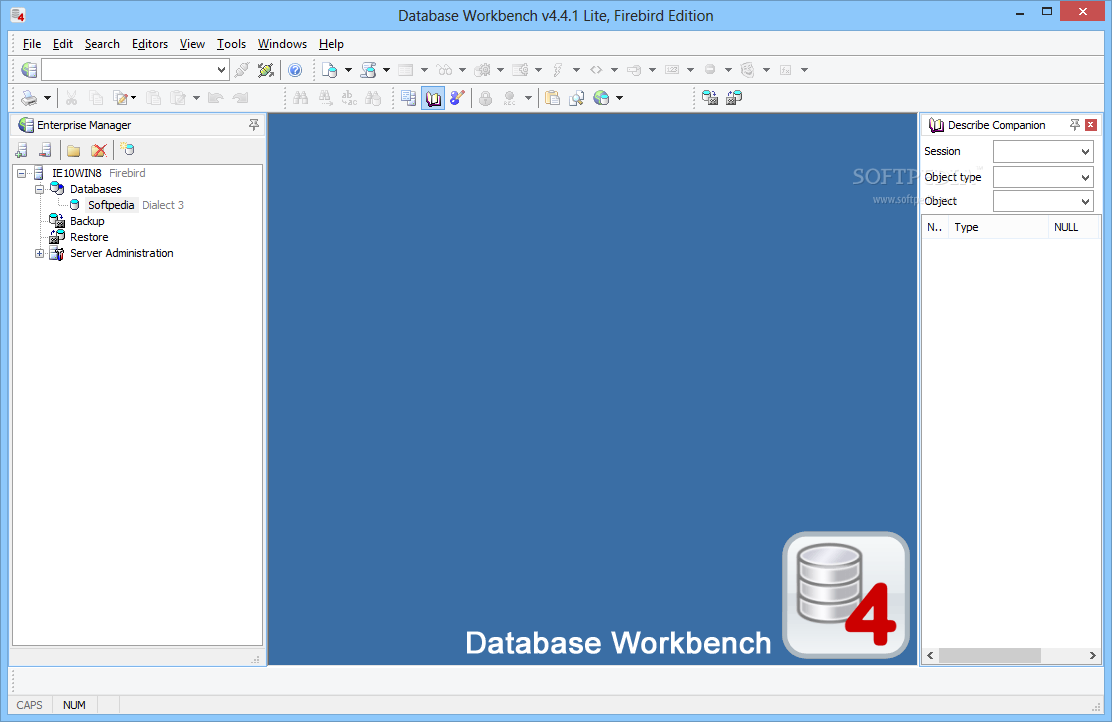Screen dimensions: 1112x722
Task: Collapse the Databases tree node
Action: pyautogui.click(x=40, y=189)
